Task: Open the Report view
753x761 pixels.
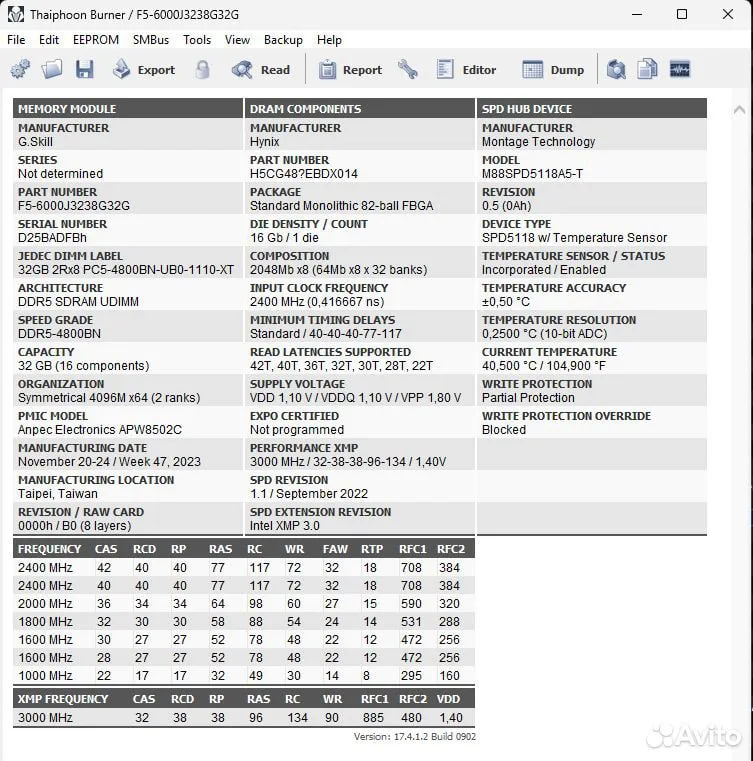Action: click(x=350, y=69)
